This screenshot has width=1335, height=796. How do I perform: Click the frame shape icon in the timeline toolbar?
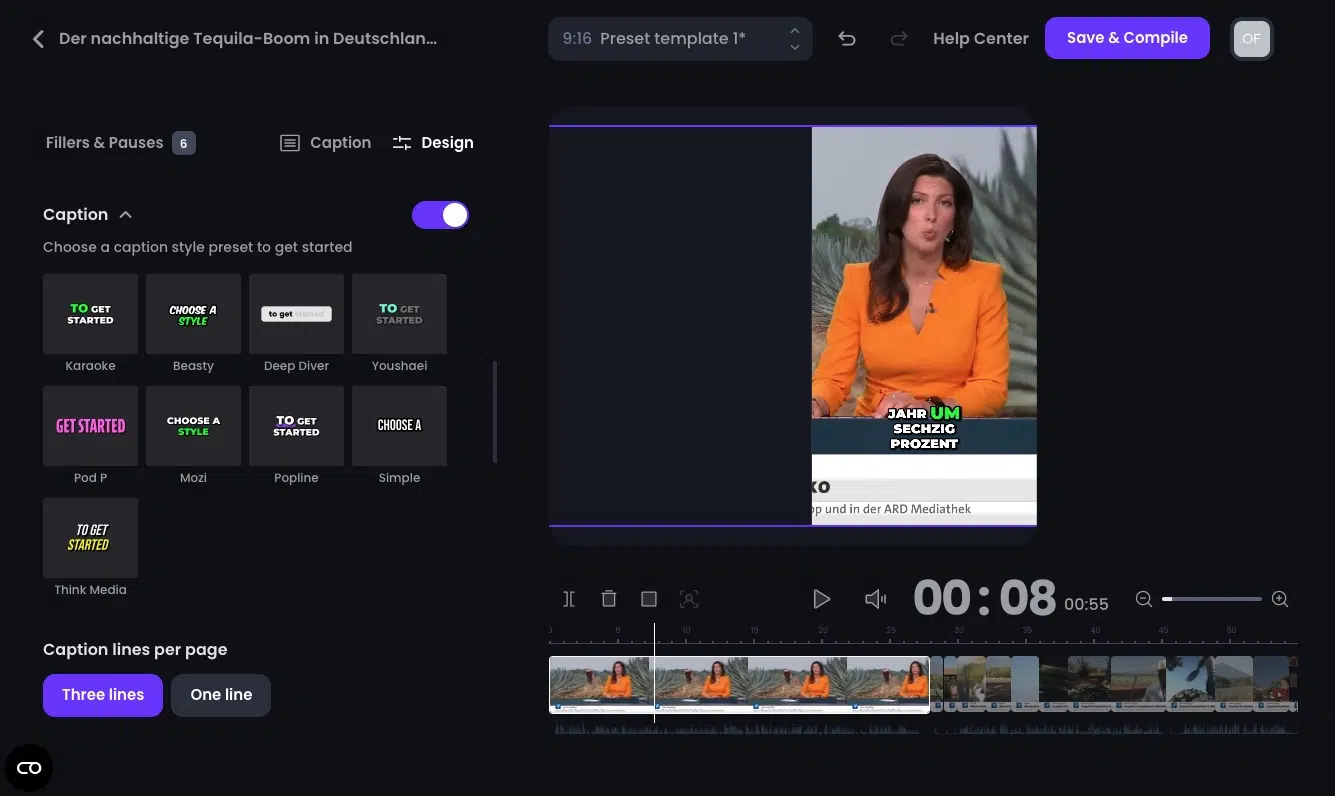coord(648,598)
